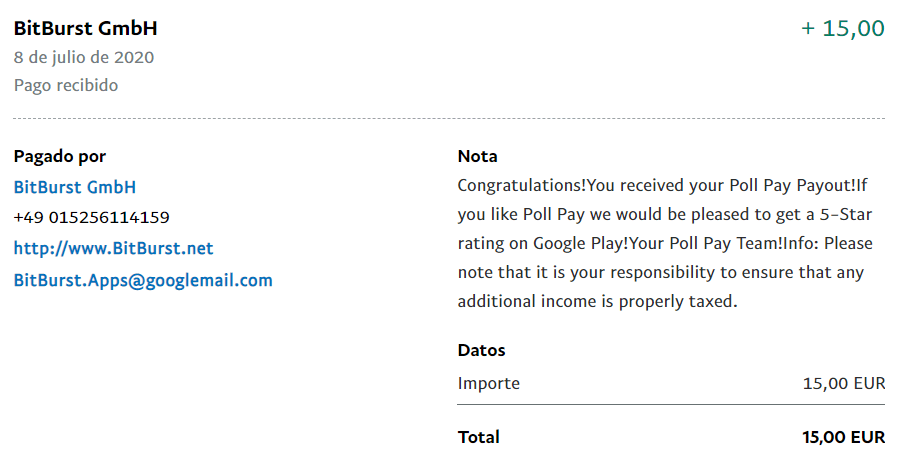Click the divider line above Total
The image size is (906, 476).
coord(671,405)
